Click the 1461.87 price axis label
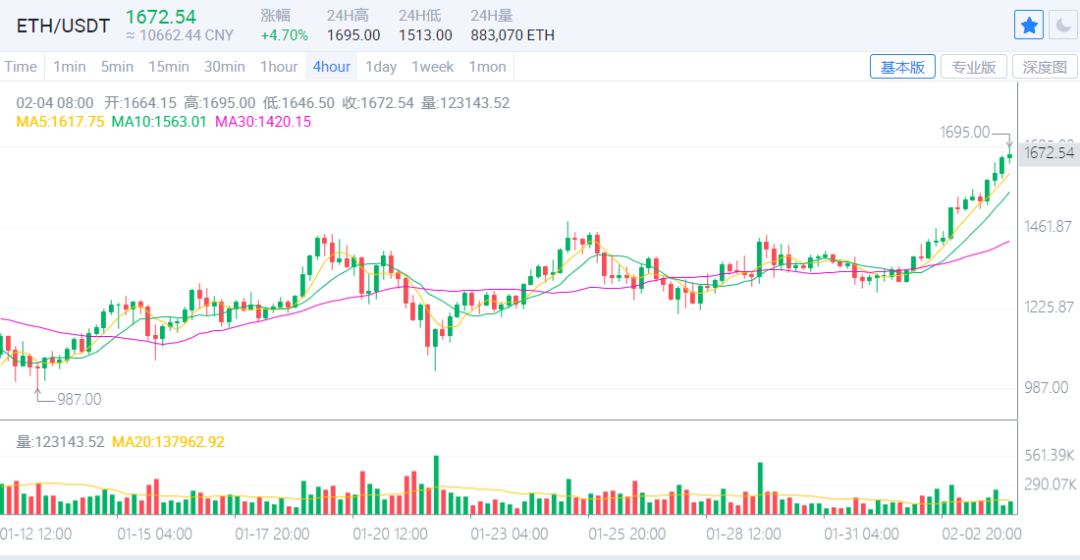 [1048, 227]
